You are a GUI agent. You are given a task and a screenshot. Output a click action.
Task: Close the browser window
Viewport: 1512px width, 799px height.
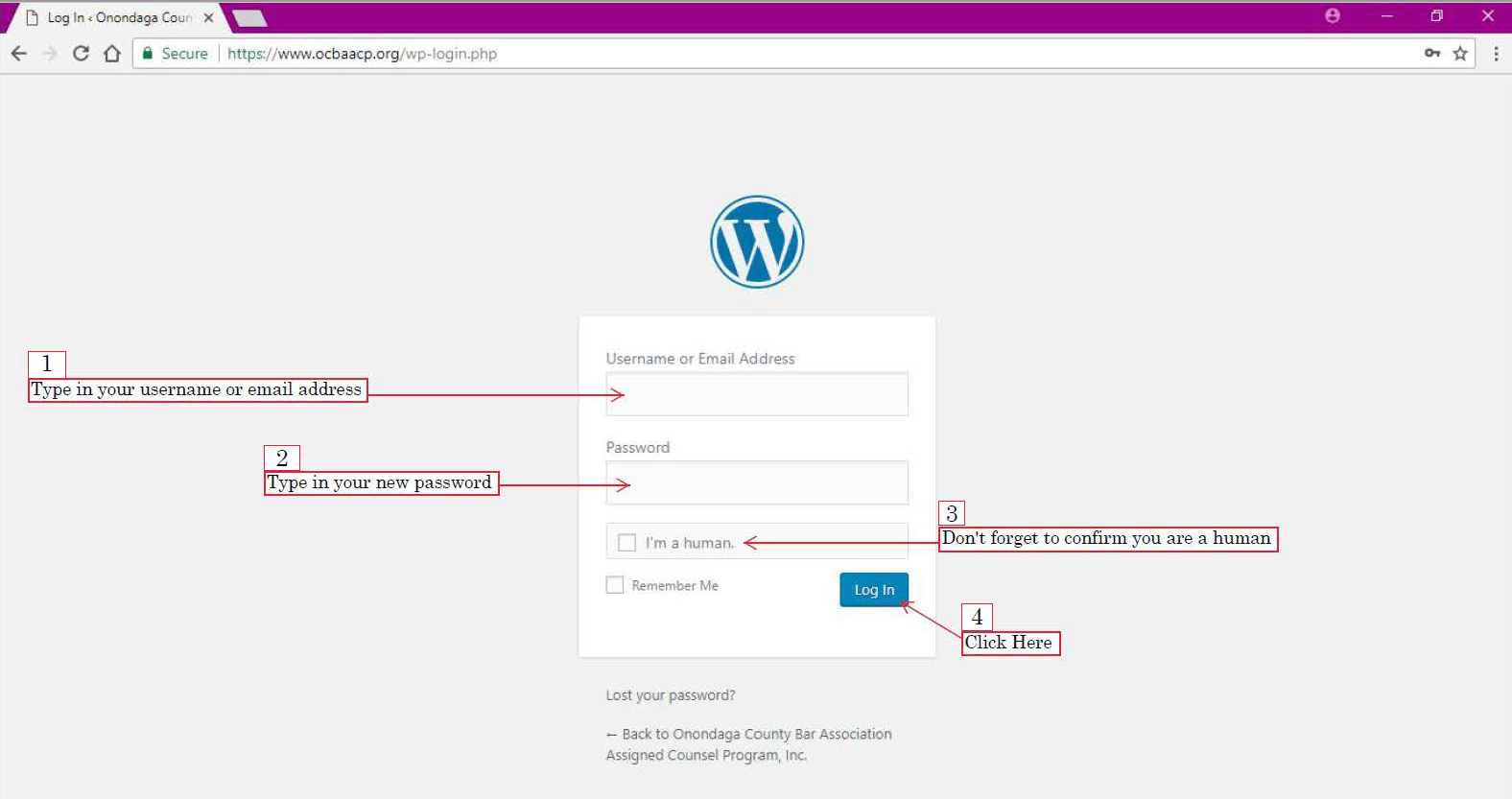click(x=1488, y=15)
